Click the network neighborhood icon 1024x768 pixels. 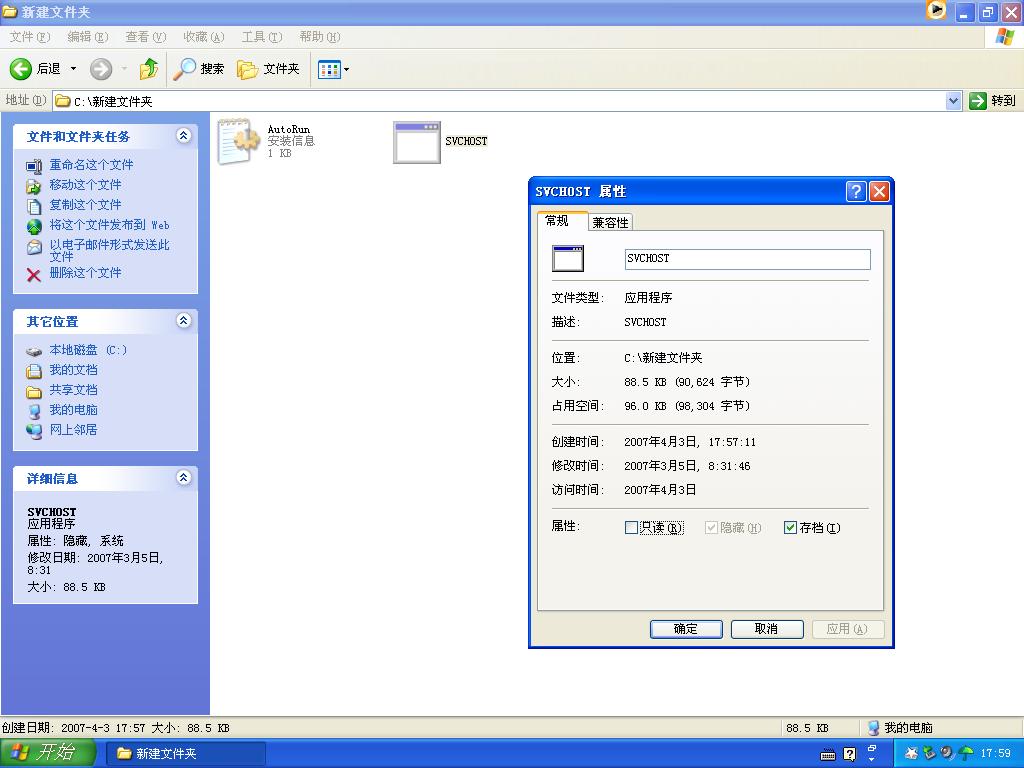point(34,430)
